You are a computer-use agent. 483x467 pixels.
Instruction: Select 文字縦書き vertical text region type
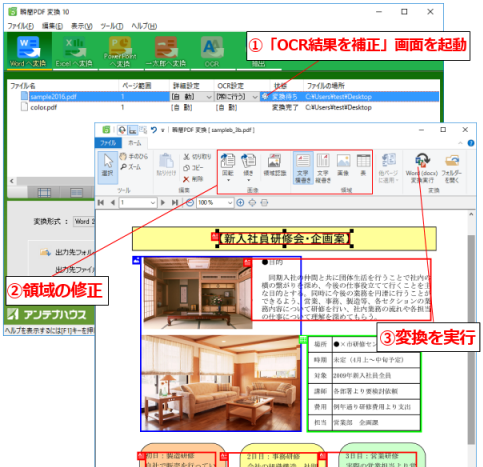pyautogui.click(x=323, y=168)
